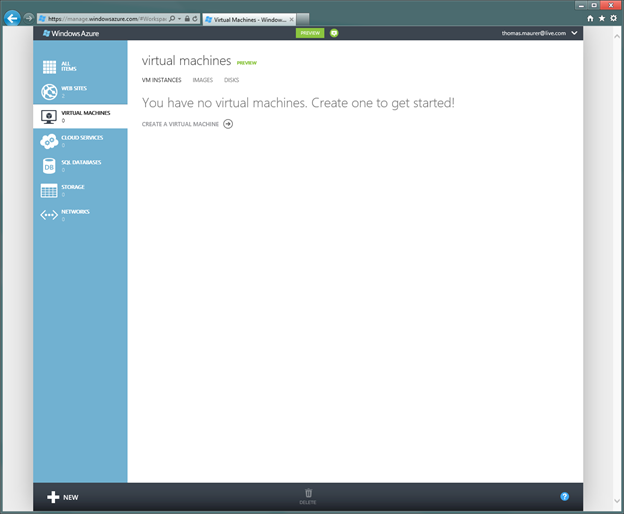Screen dimensions: 624x514
Task: Click the green PREVIEW label beside virtual machines
Action: coord(247,63)
